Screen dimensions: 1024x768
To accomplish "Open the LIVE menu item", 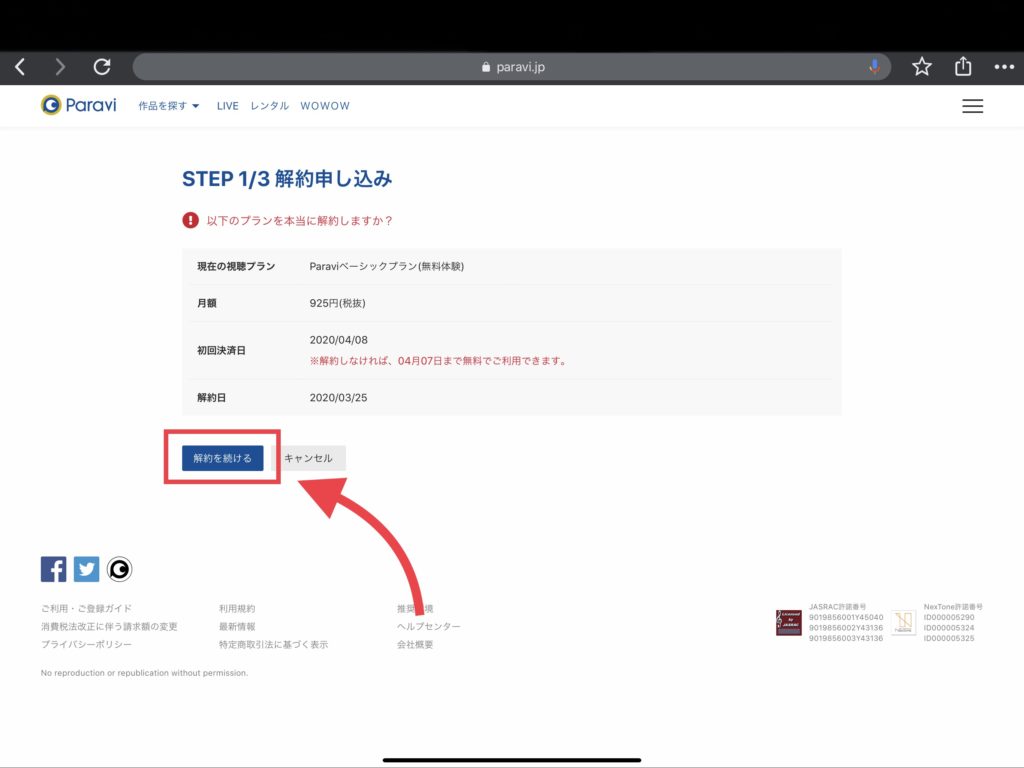I will click(227, 106).
